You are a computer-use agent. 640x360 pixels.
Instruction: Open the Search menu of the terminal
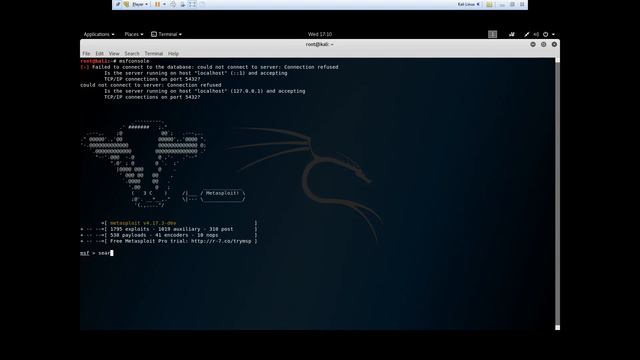tap(132, 53)
